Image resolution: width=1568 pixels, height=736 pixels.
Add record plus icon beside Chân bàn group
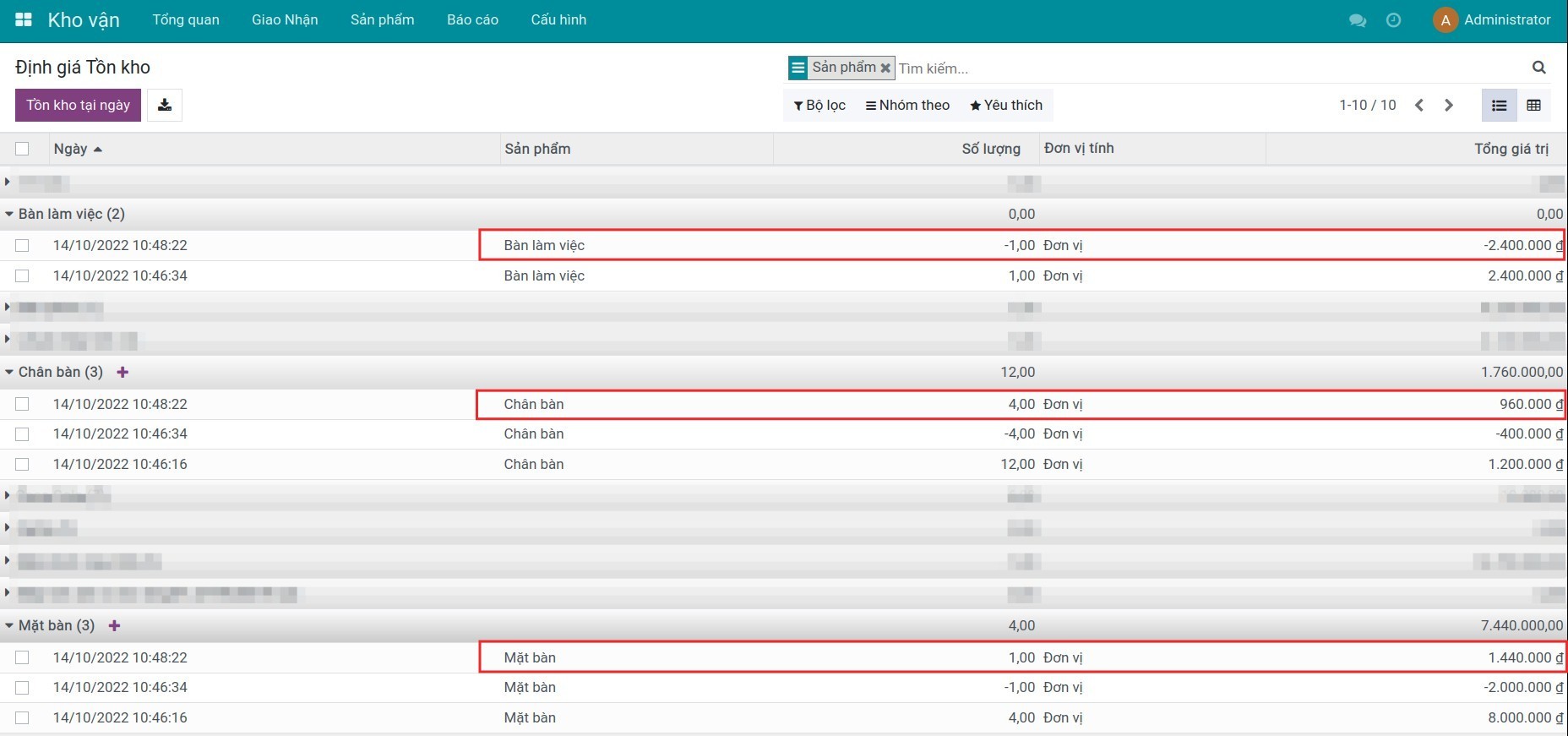point(122,372)
